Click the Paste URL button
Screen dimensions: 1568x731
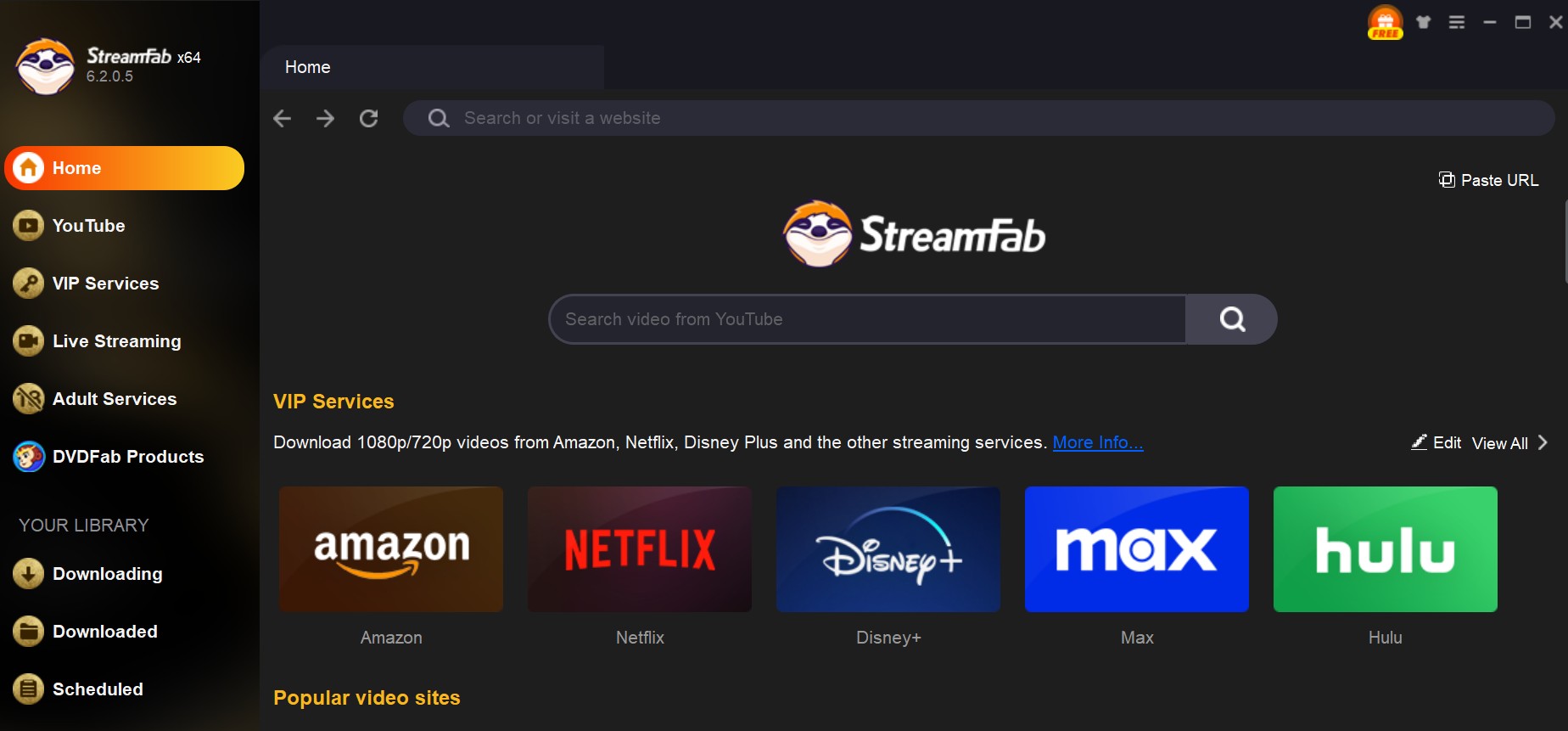[x=1489, y=180]
